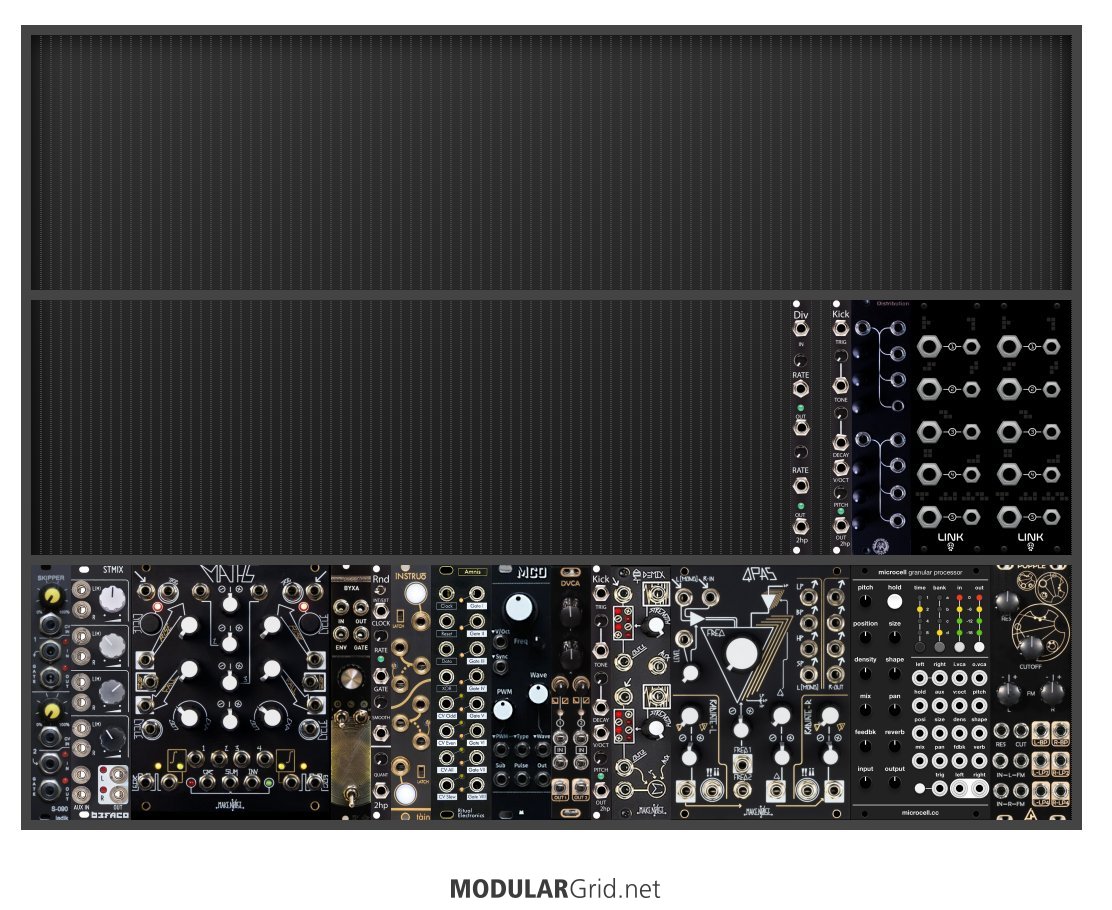
Task: Click right LINK module's large jack number 5
Action: pos(1009,517)
